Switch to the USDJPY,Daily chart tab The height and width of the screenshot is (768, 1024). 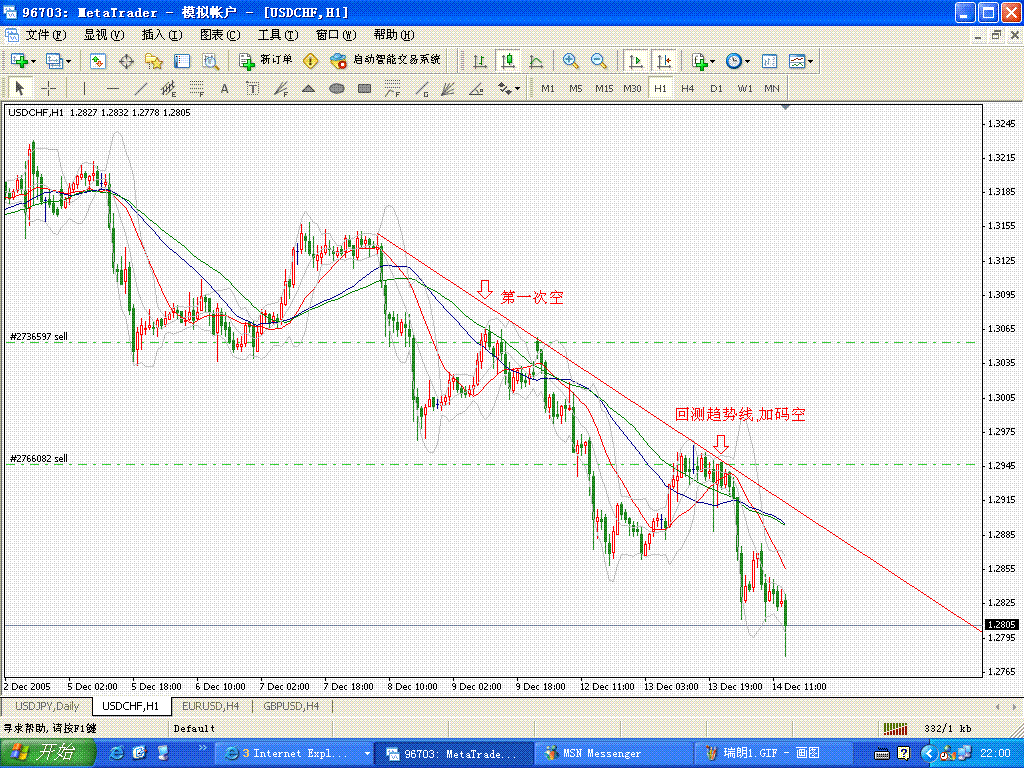click(x=47, y=706)
